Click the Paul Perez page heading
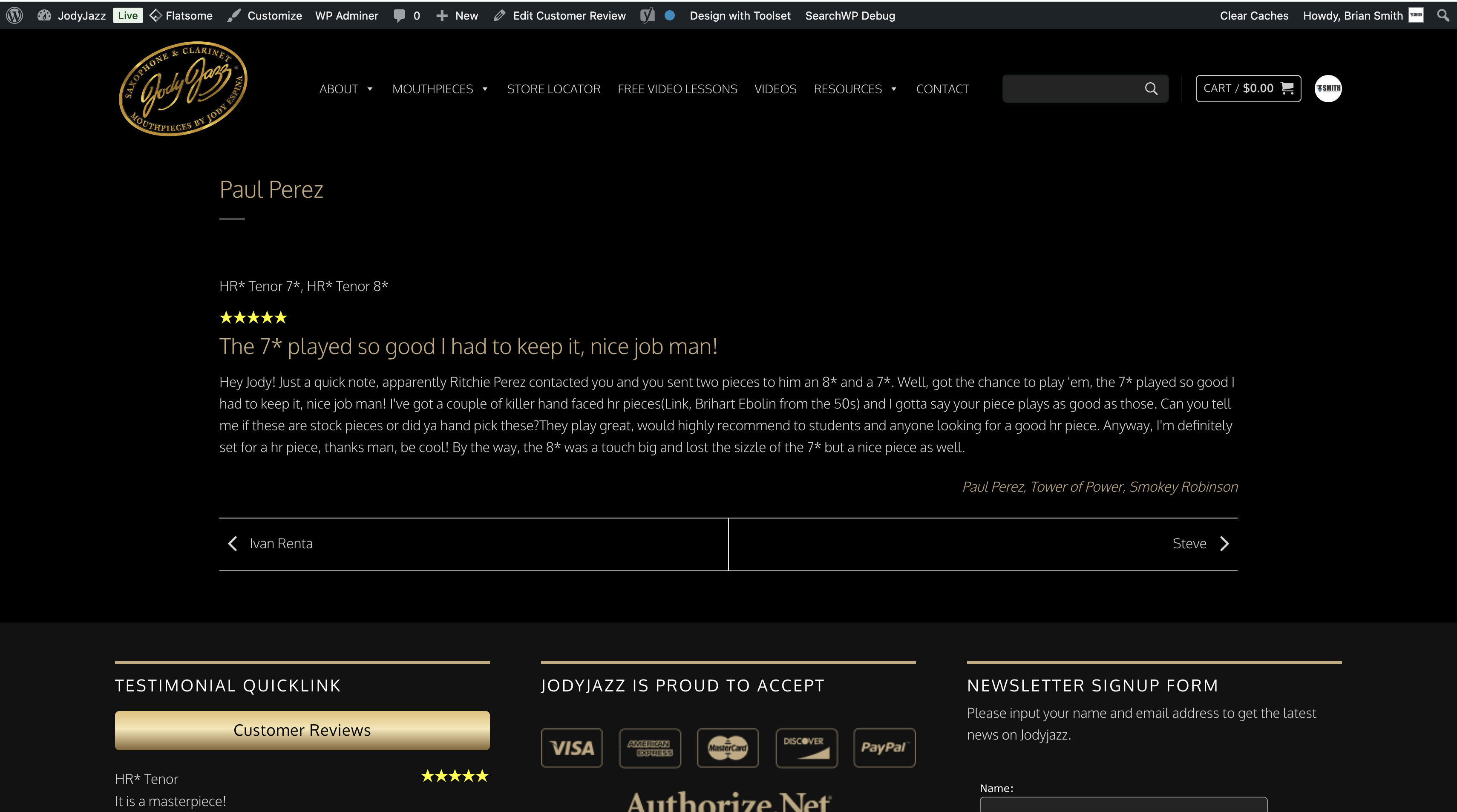Screen dimensions: 1457x812 tap(271, 190)
